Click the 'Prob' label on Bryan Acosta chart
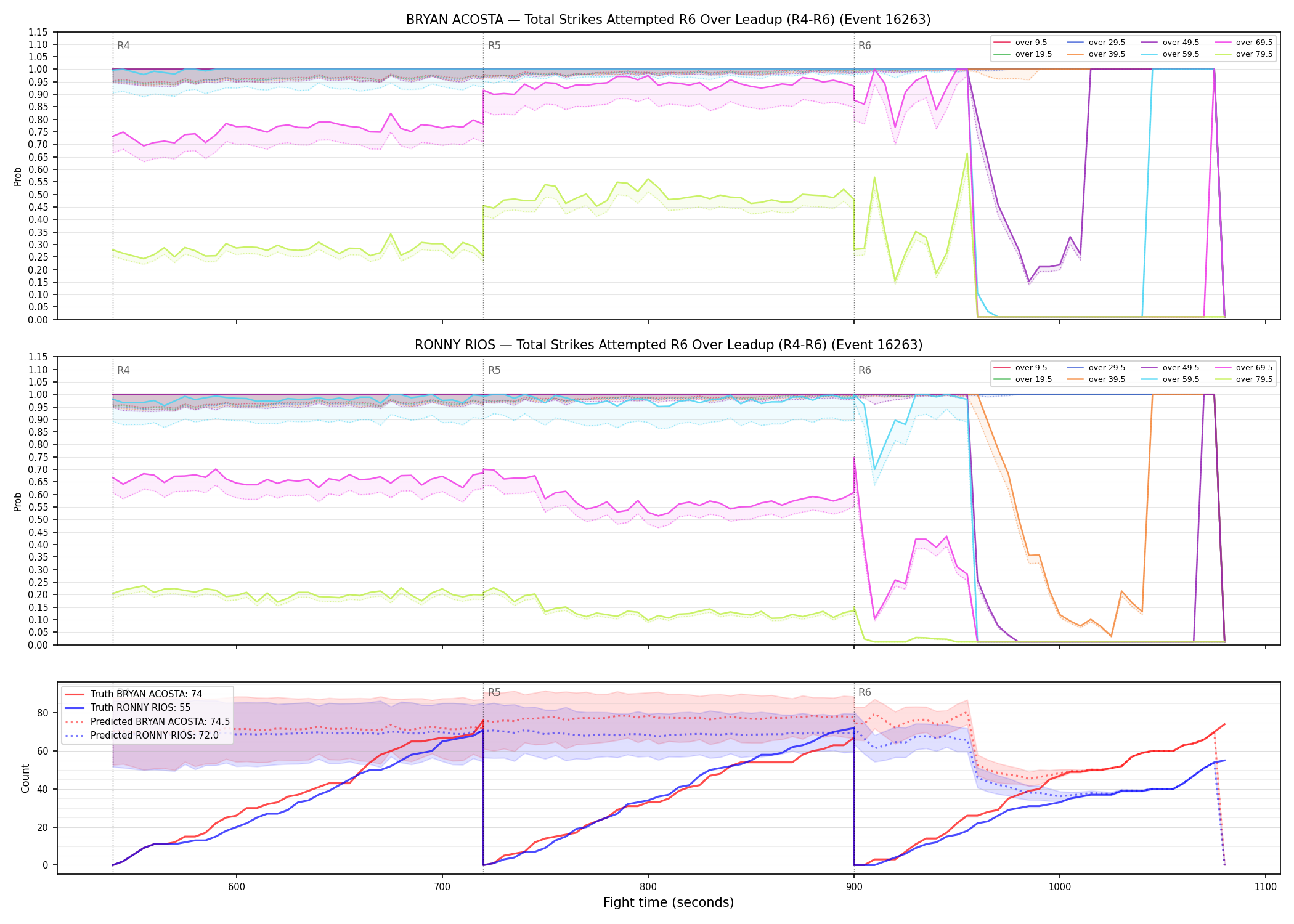The width and height of the screenshot is (1294, 924). pyautogui.click(x=18, y=176)
